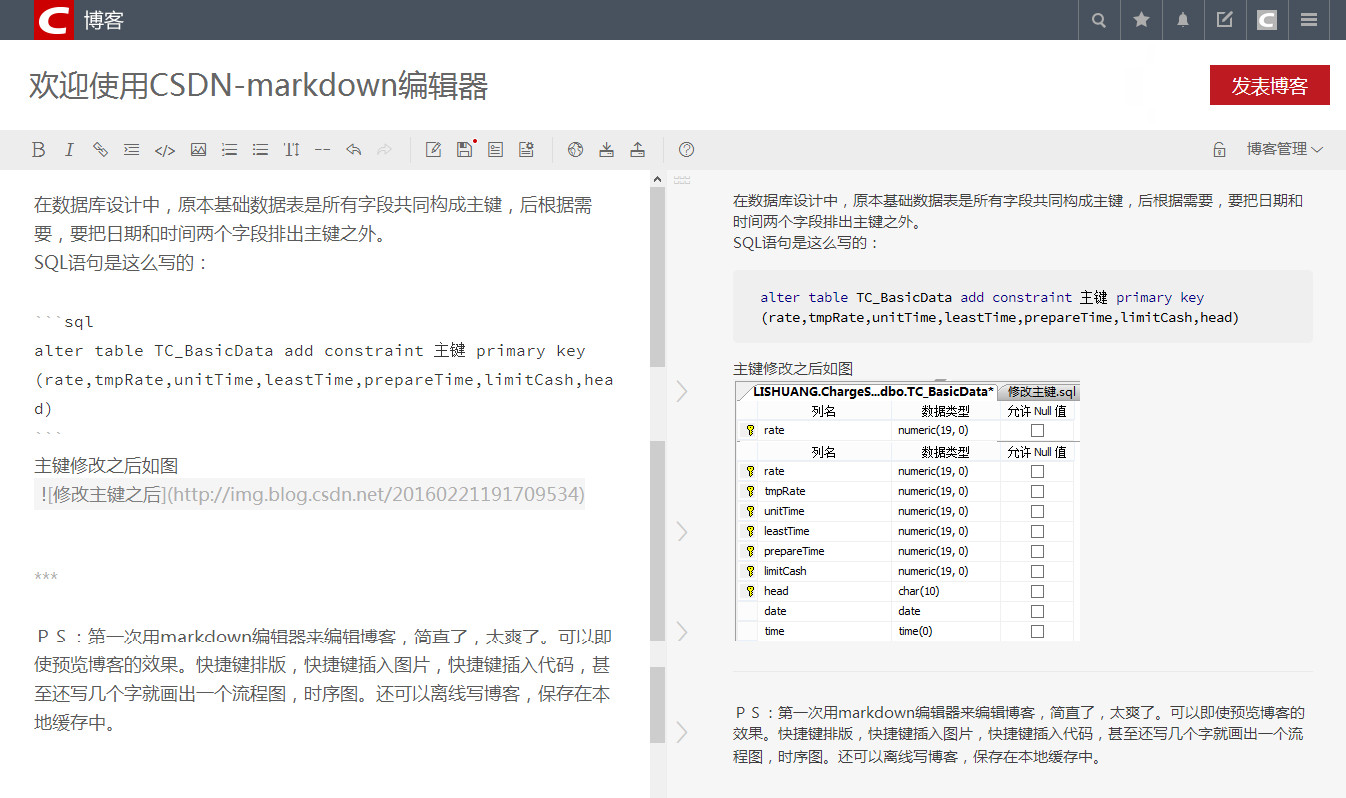The width and height of the screenshot is (1346, 798).
Task: Click the gutter chevron beside the PS paragraph
Action: (682, 732)
